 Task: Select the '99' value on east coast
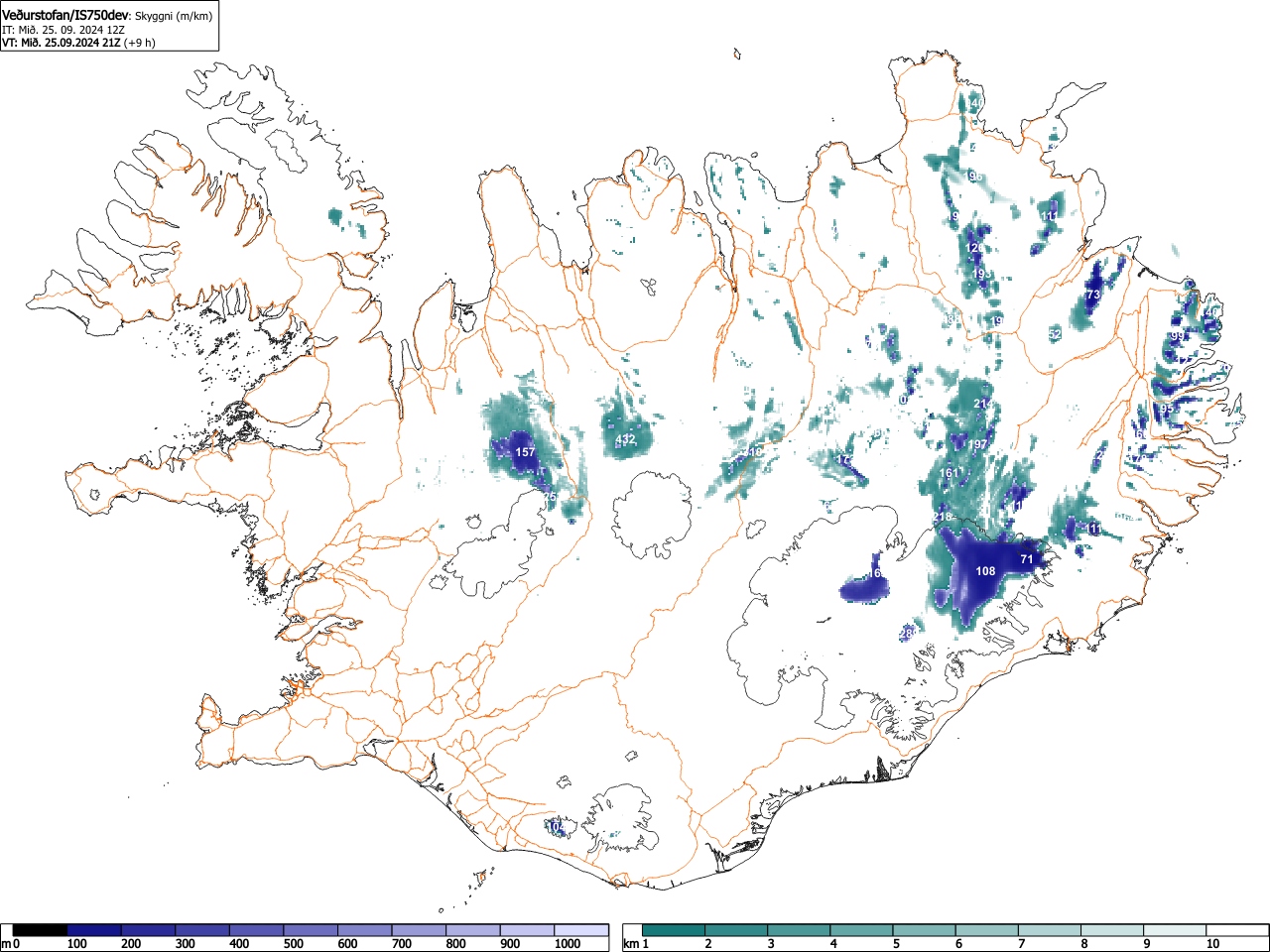pos(1177,336)
